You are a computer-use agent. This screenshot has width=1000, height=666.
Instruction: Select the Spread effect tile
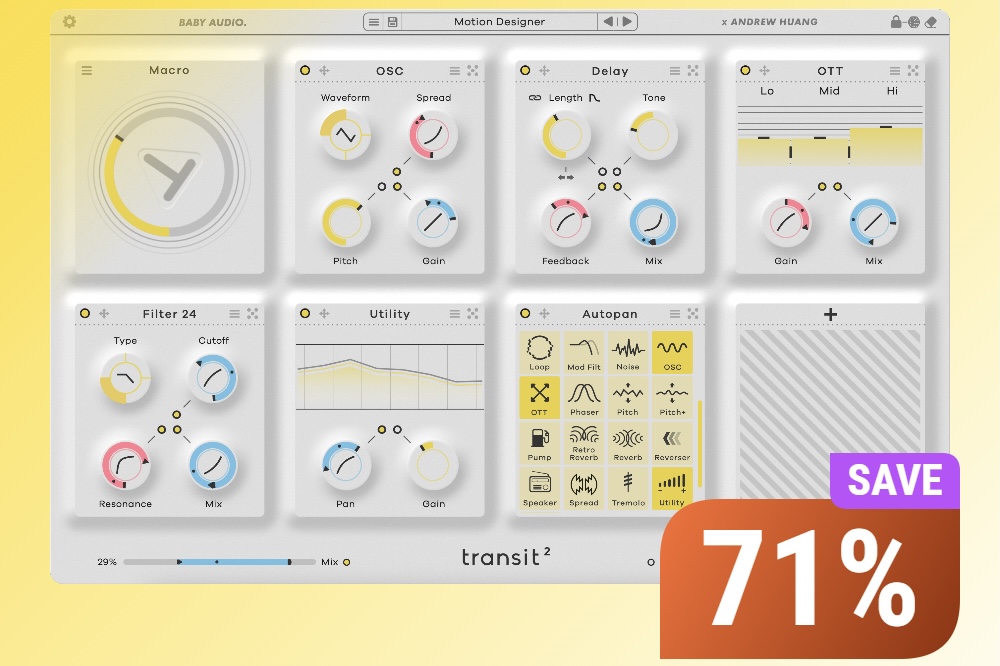tap(584, 488)
